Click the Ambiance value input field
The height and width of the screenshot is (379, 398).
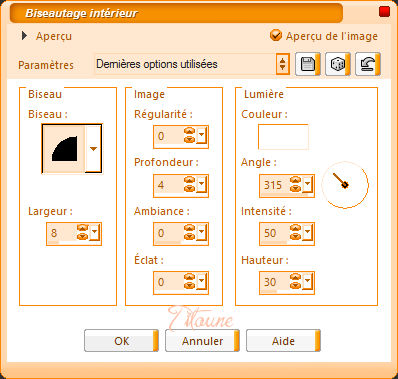pyautogui.click(x=169, y=233)
